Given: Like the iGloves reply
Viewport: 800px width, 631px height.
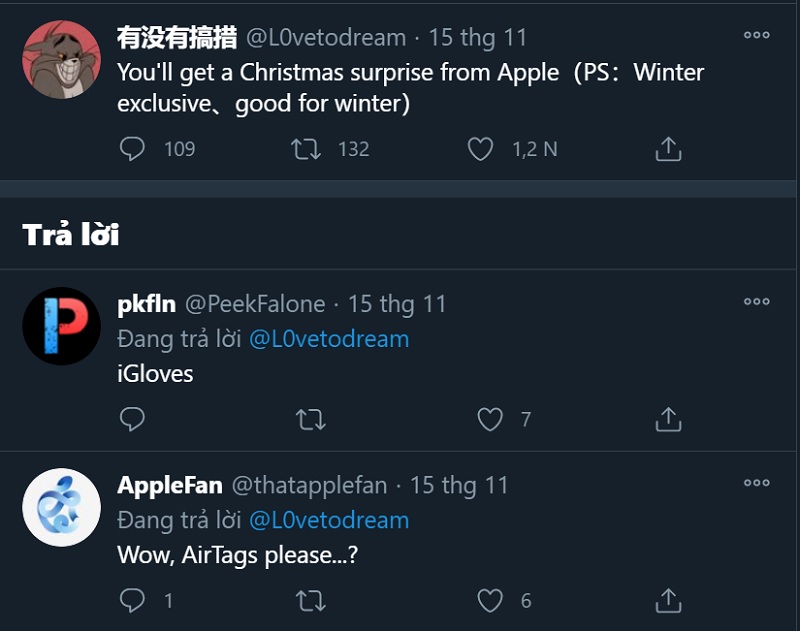Looking at the screenshot, I should click(489, 419).
